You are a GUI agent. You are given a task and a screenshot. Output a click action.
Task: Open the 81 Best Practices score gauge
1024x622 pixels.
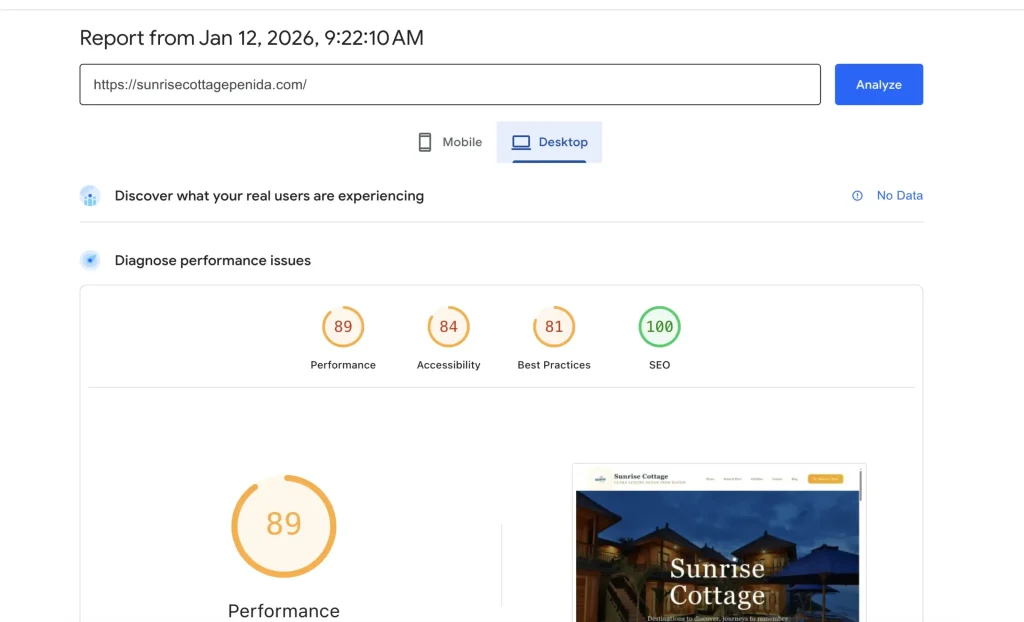point(554,326)
